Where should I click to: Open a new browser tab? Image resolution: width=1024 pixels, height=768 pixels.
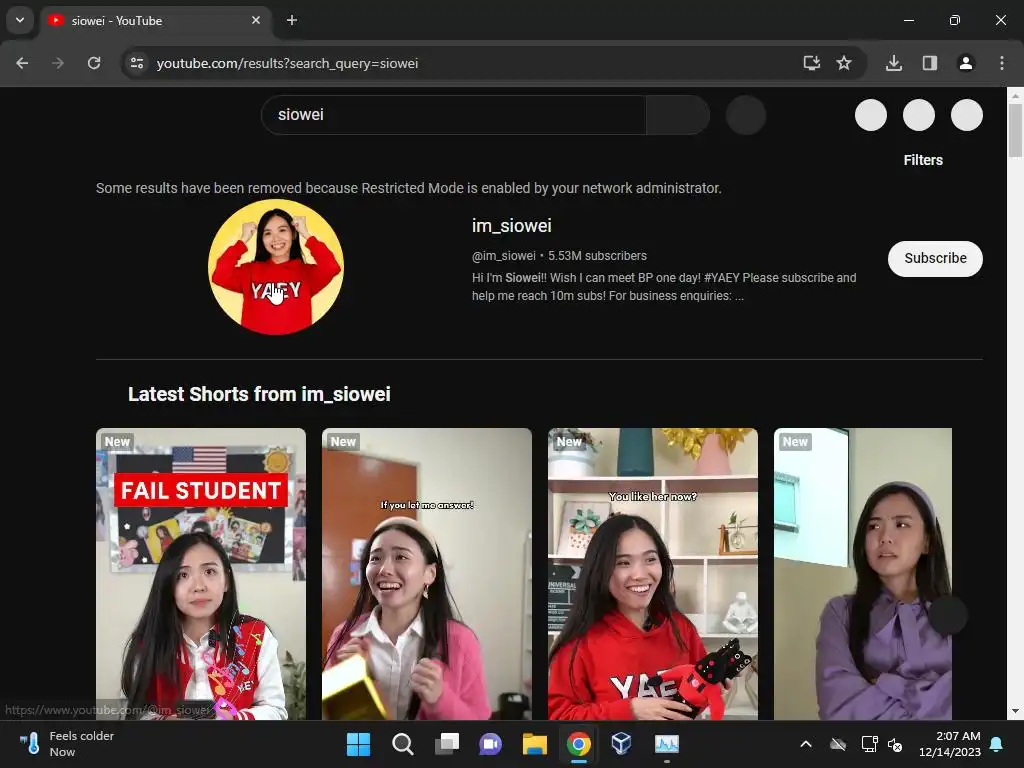(x=292, y=20)
